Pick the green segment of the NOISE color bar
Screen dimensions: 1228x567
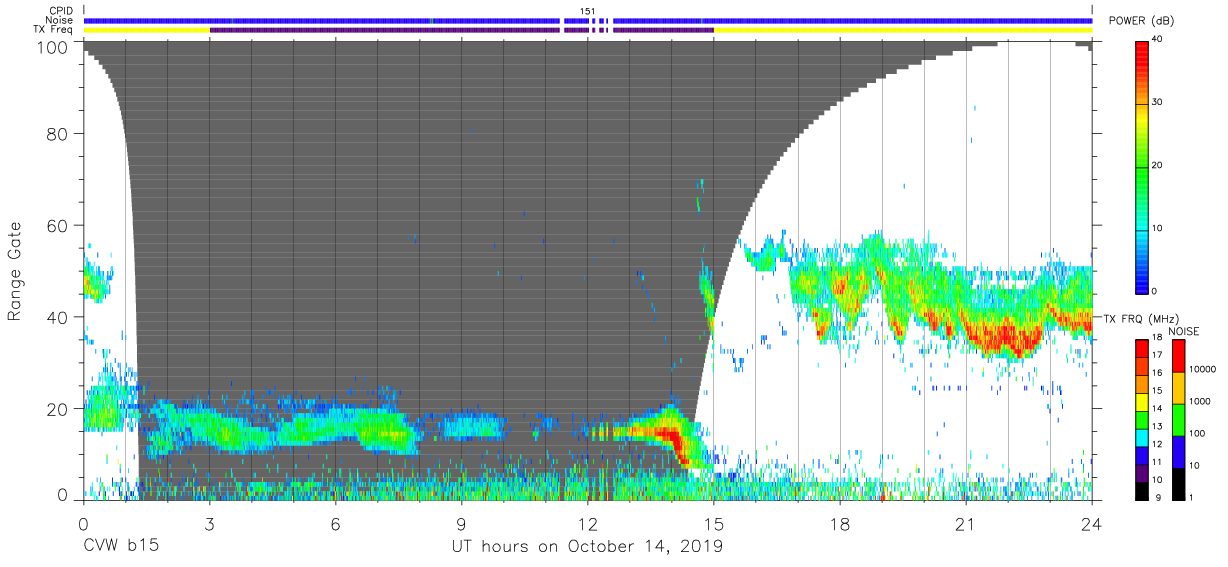pyautogui.click(x=1177, y=420)
